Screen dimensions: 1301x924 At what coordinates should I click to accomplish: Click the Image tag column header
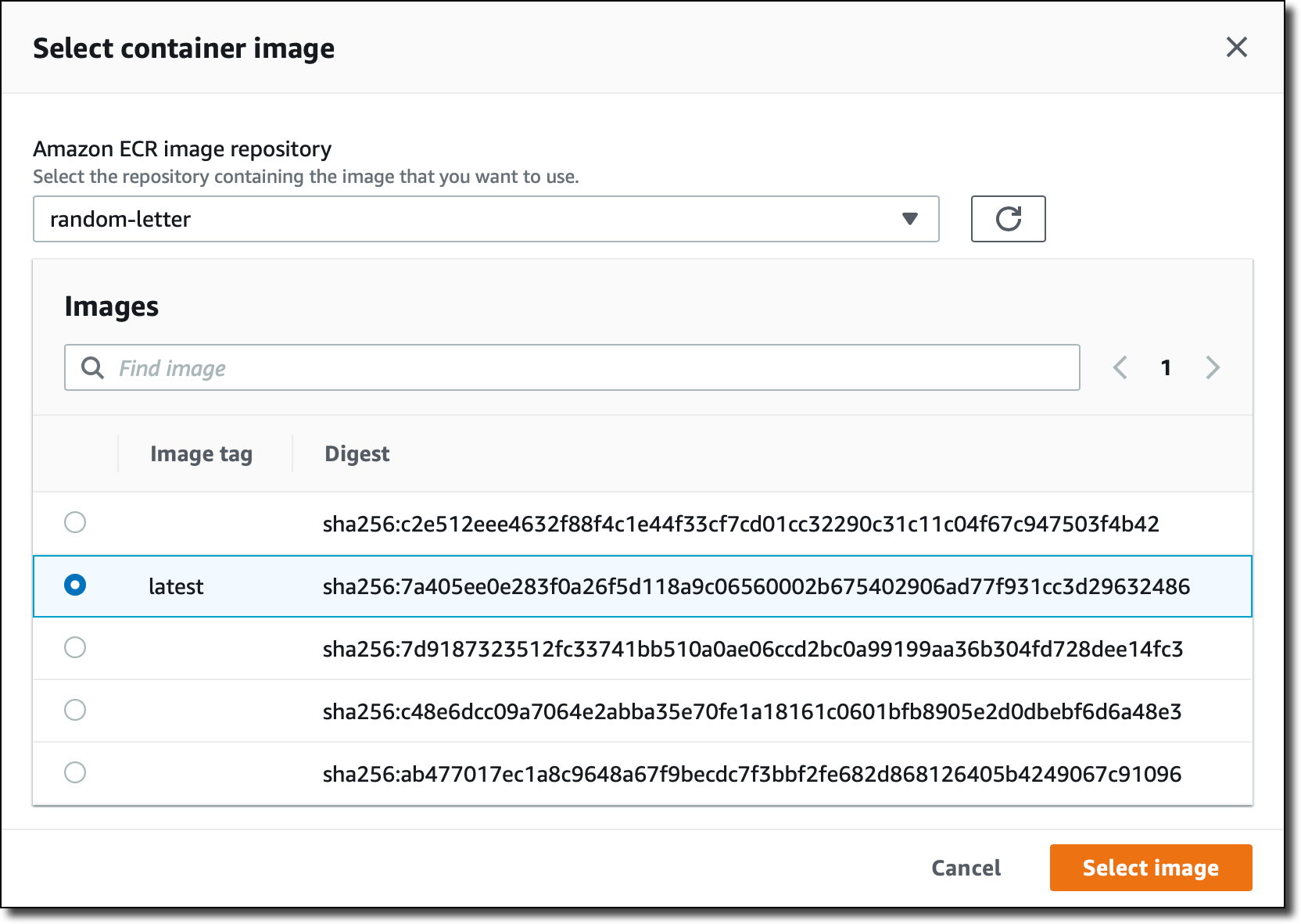pyautogui.click(x=202, y=453)
